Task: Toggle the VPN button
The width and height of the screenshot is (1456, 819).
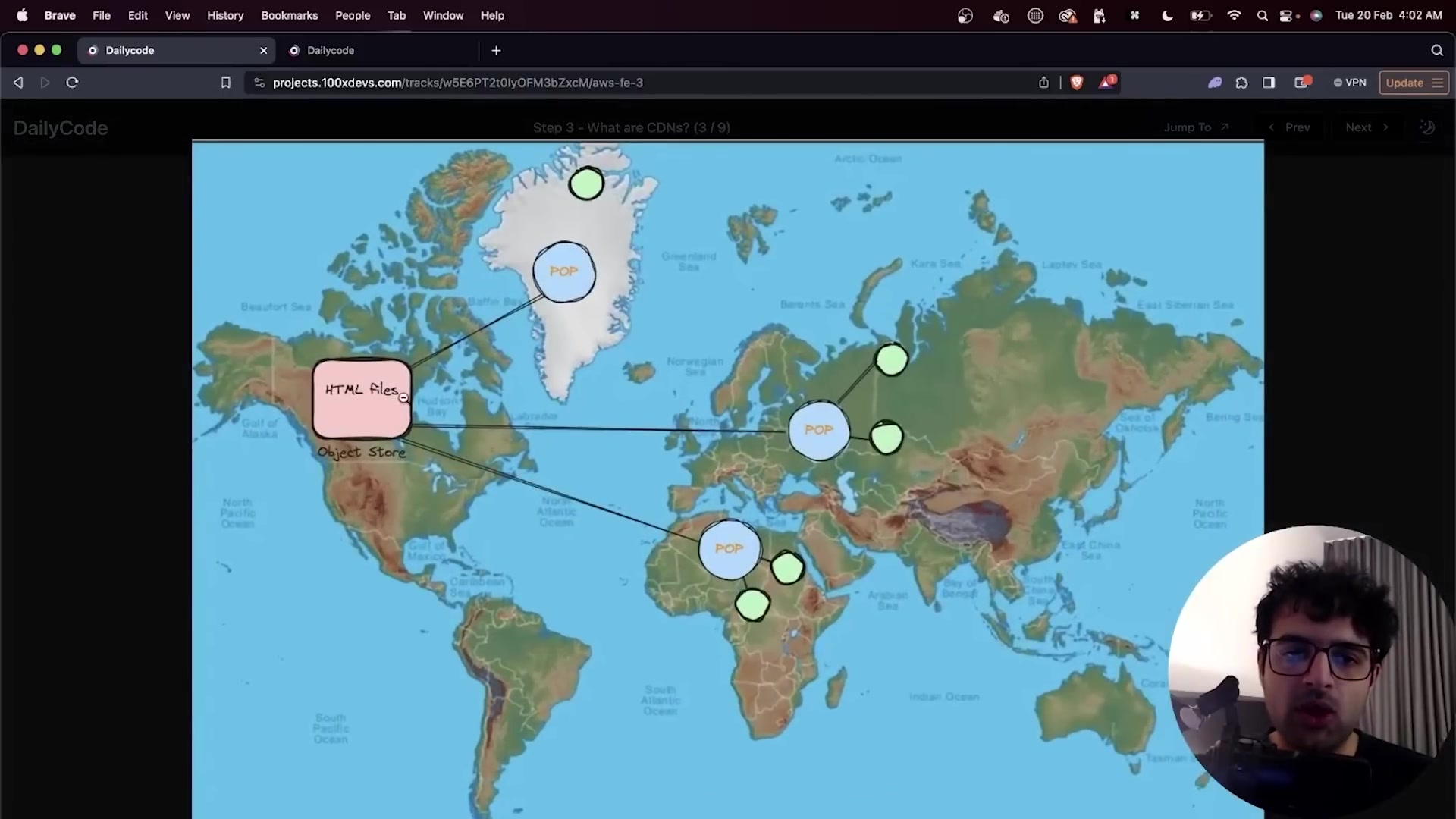Action: point(1350,83)
